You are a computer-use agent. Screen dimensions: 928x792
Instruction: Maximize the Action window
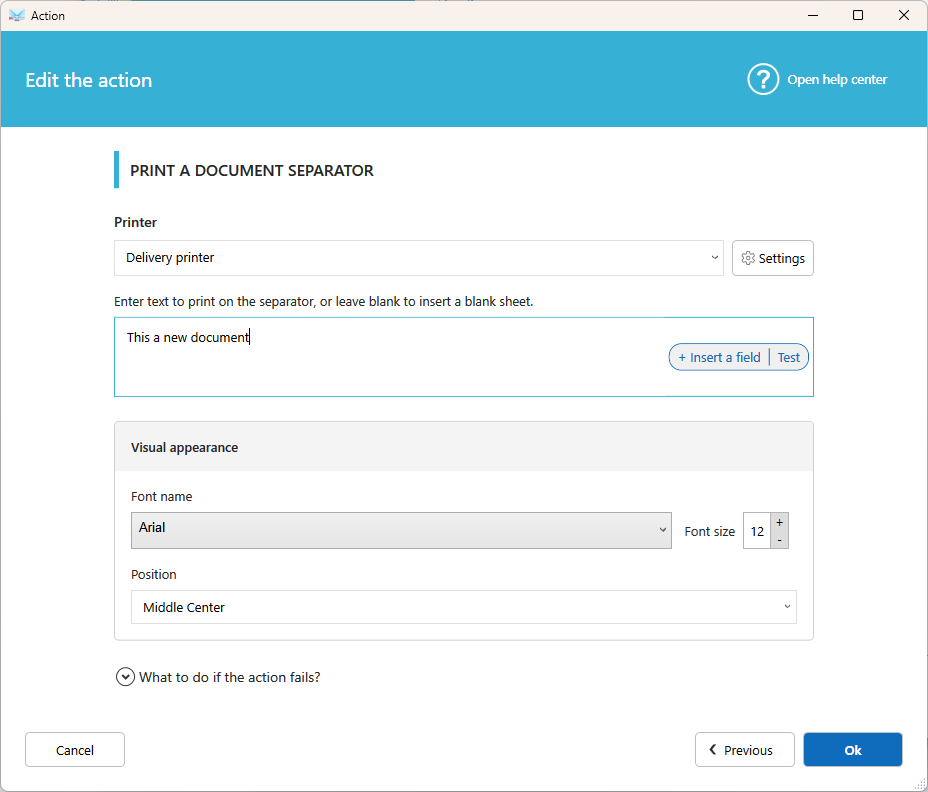(x=858, y=15)
